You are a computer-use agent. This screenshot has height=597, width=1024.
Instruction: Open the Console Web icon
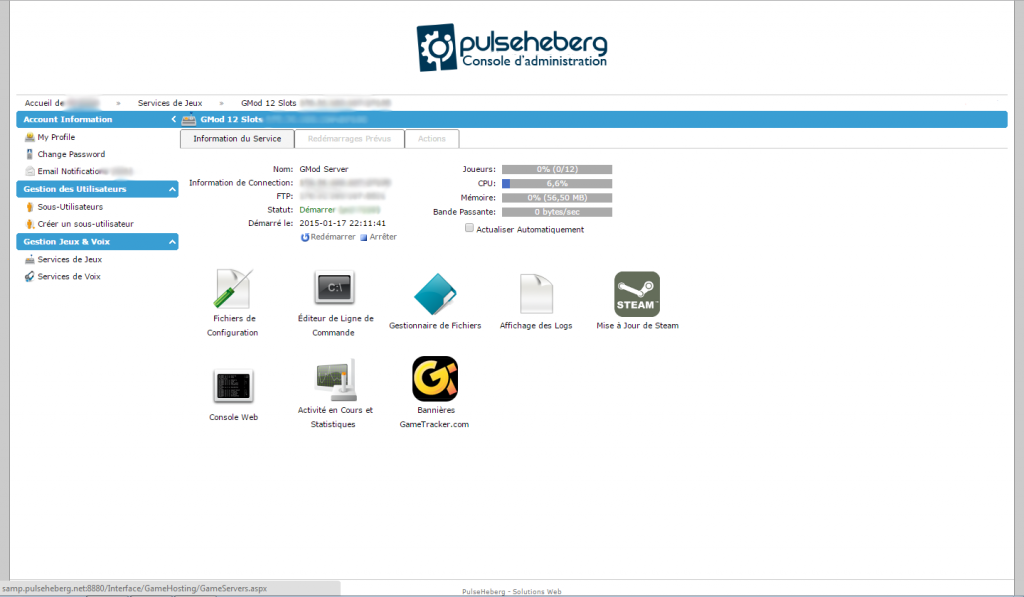(x=233, y=386)
